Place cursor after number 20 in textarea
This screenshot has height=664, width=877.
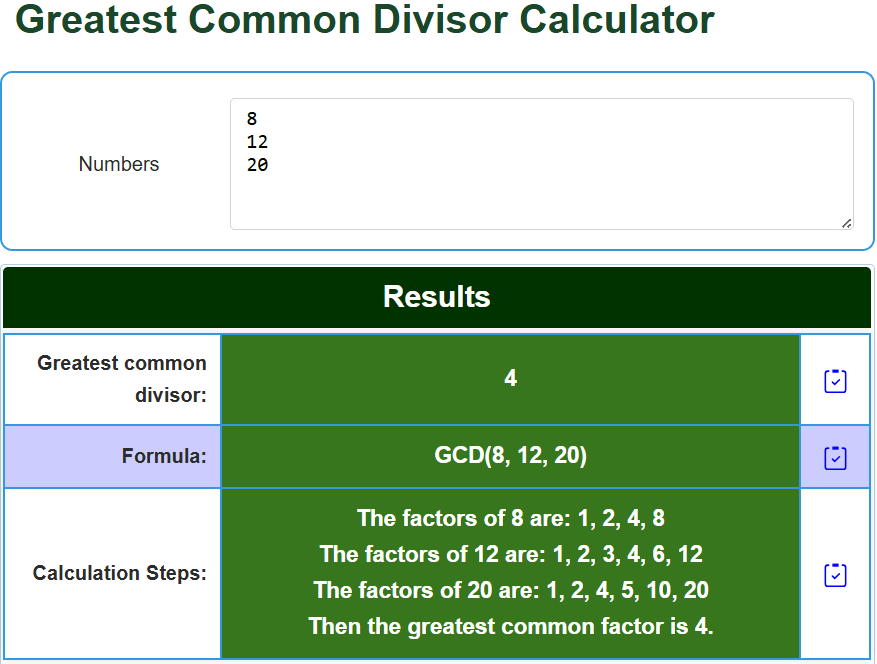click(268, 165)
